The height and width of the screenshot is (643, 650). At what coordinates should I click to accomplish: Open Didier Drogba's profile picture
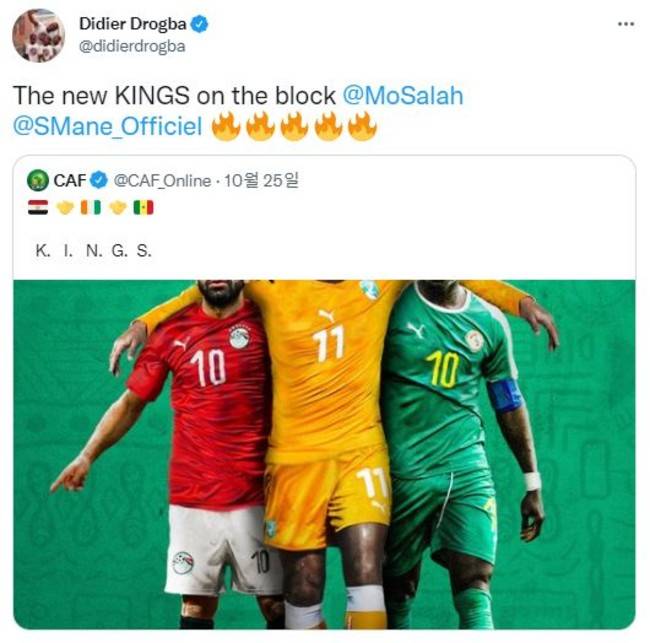tap(38, 35)
